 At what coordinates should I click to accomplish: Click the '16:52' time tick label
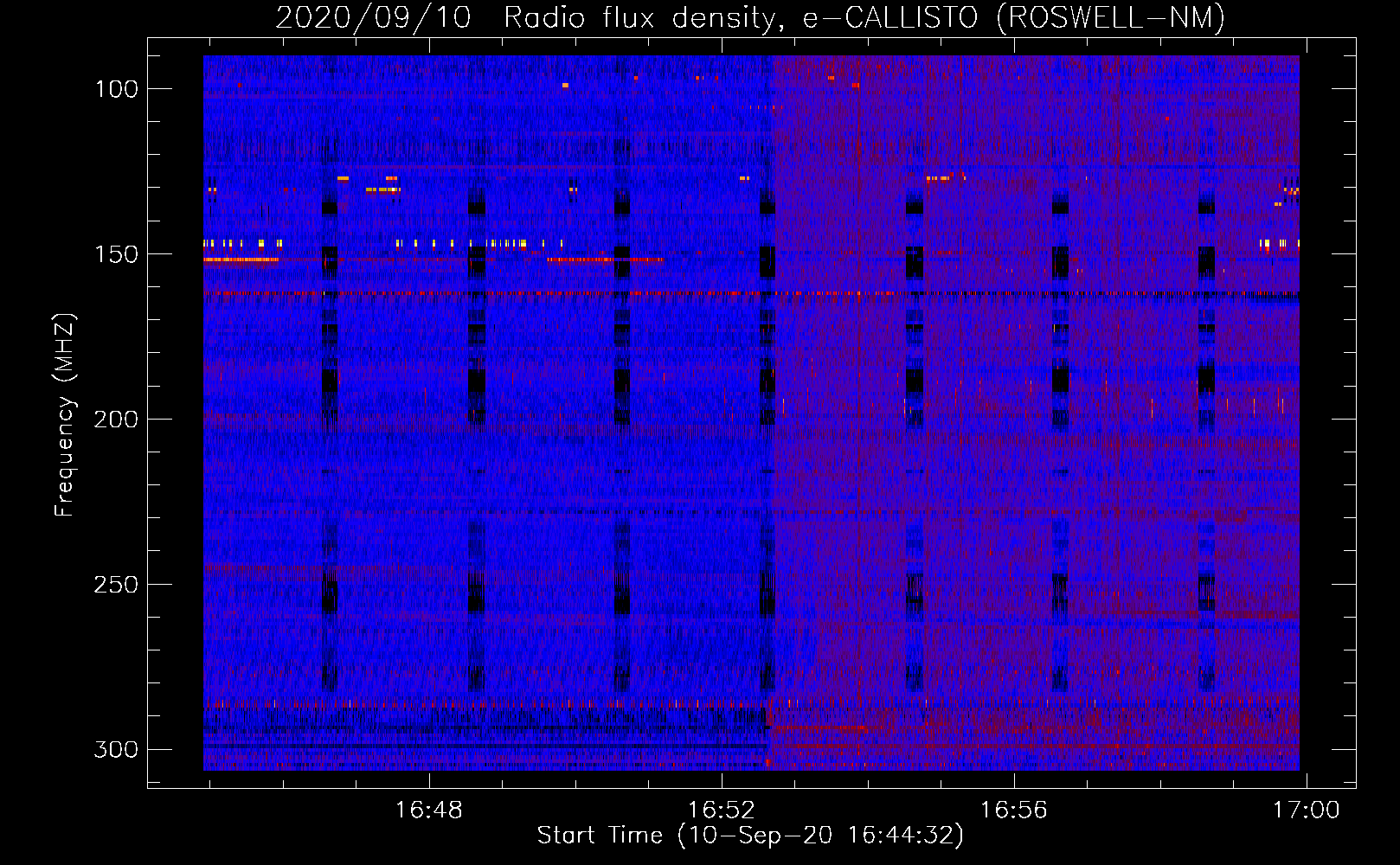(721, 811)
